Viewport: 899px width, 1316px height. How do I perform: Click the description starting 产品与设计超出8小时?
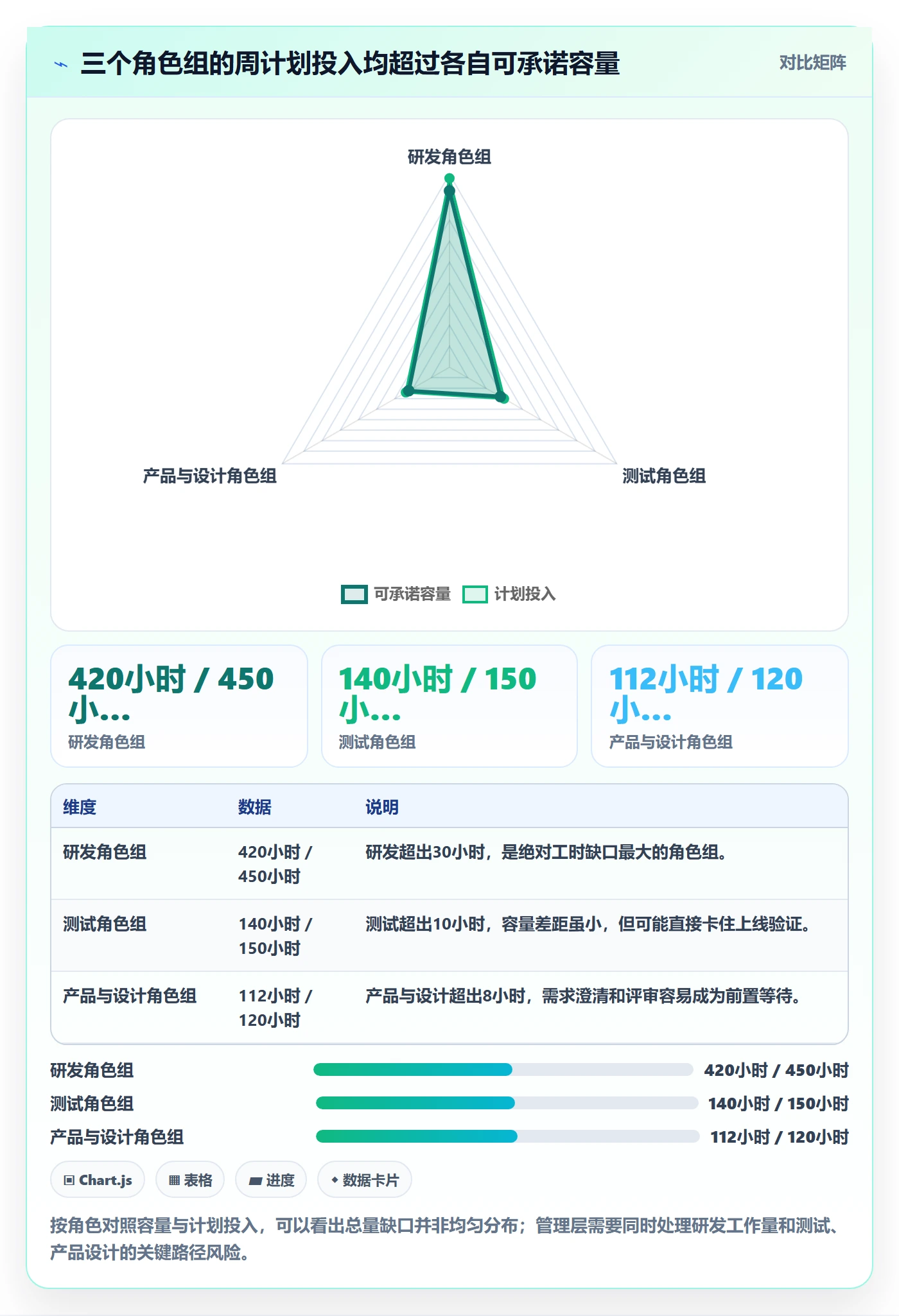[x=583, y=996]
